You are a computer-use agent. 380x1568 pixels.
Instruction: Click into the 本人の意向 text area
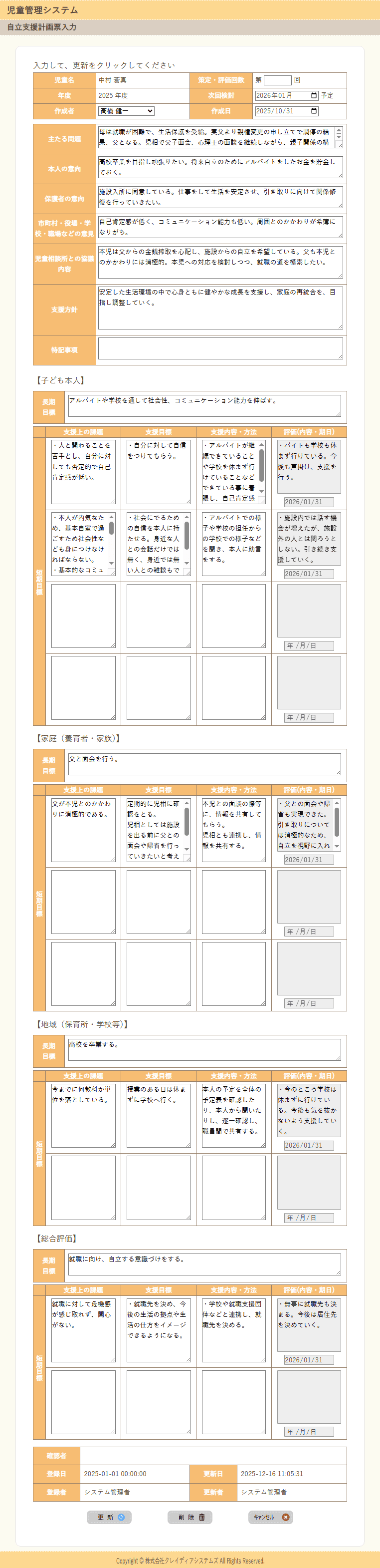220,167
